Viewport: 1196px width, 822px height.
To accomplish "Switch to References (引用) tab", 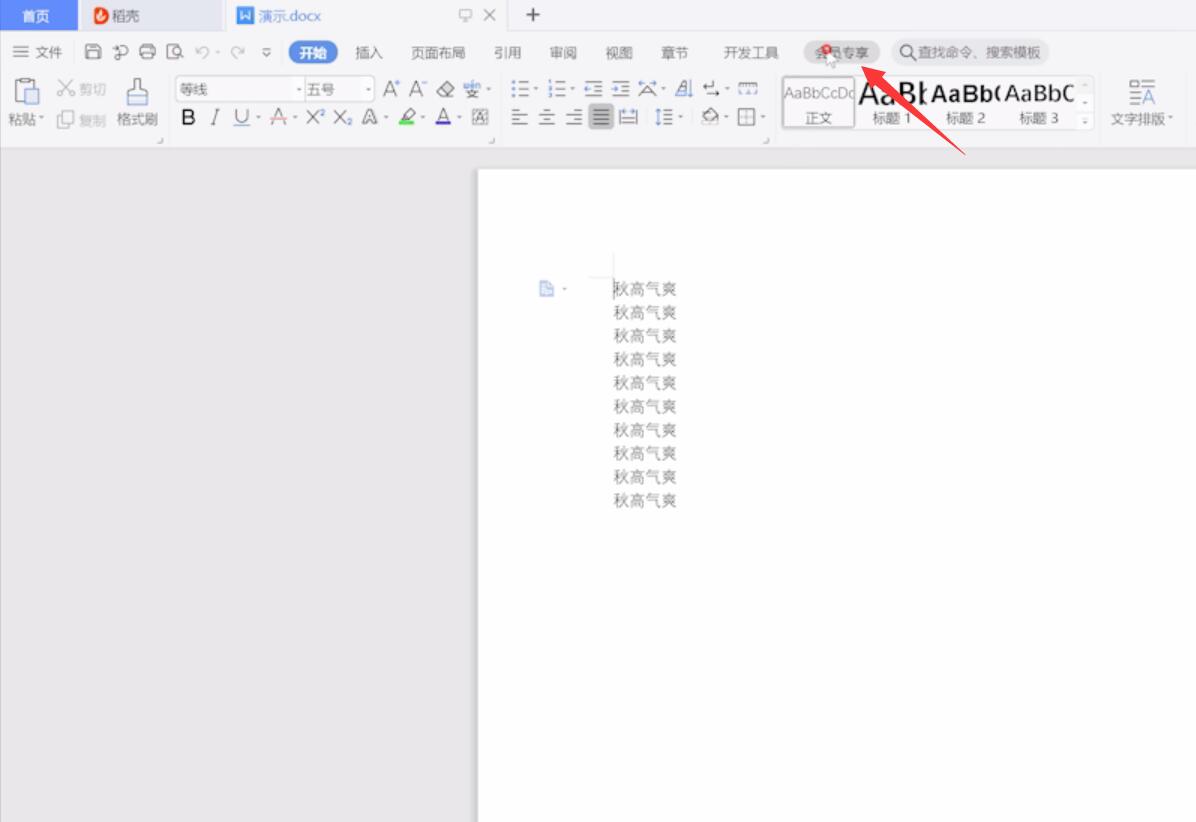I will pyautogui.click(x=507, y=52).
